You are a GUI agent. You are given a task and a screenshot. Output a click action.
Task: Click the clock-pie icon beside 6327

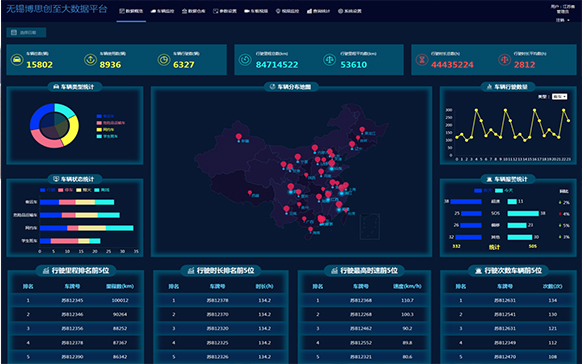tap(164, 60)
